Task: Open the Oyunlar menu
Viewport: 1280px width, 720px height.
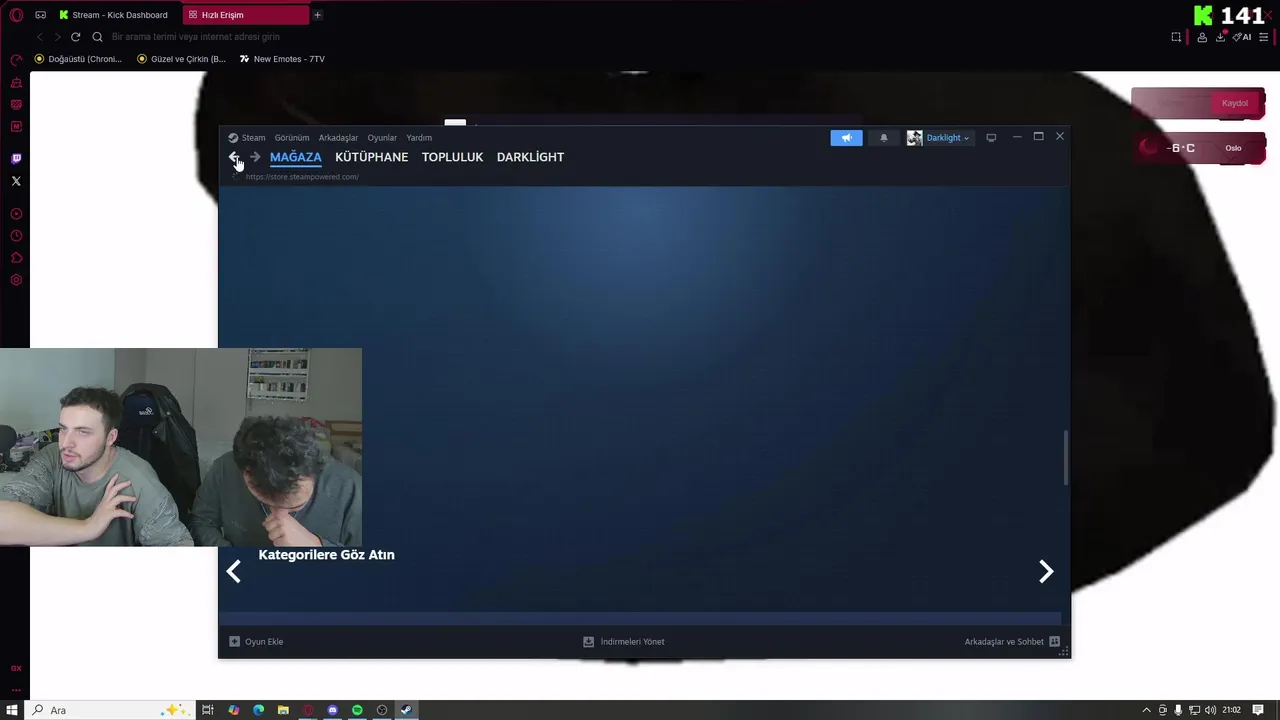Action: [382, 138]
